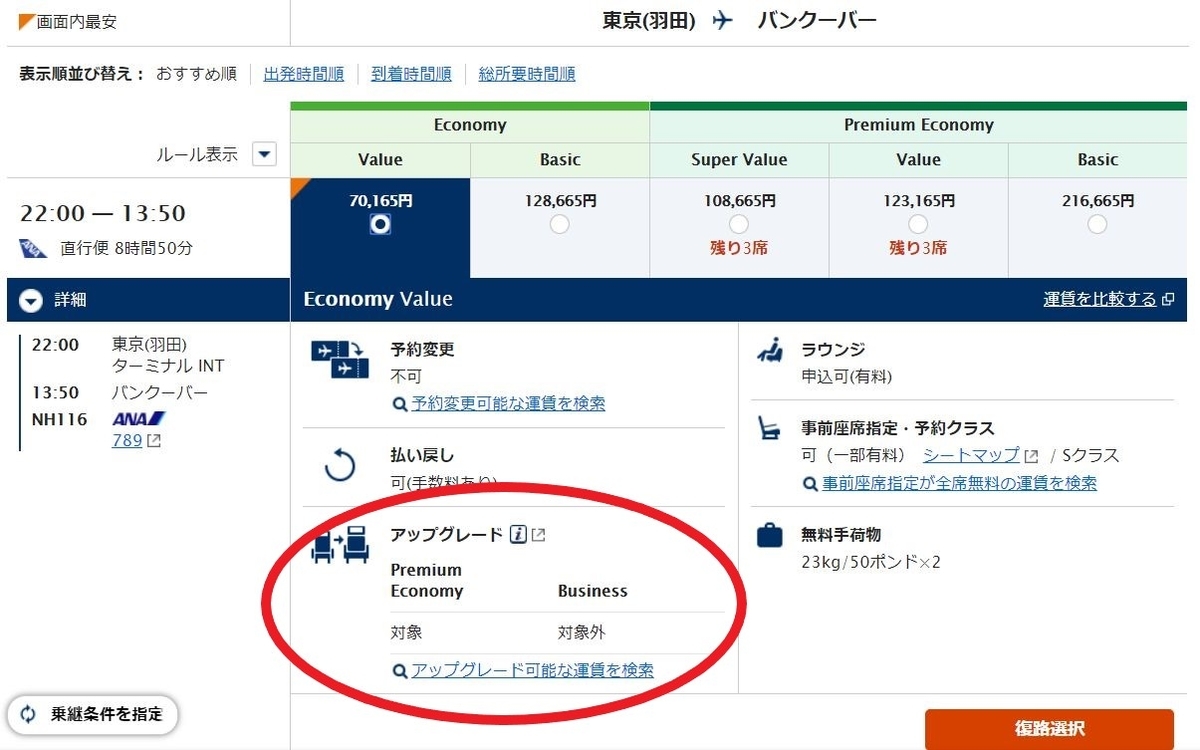
Task: Sort results by 総所要時間順
Action: [x=527, y=74]
